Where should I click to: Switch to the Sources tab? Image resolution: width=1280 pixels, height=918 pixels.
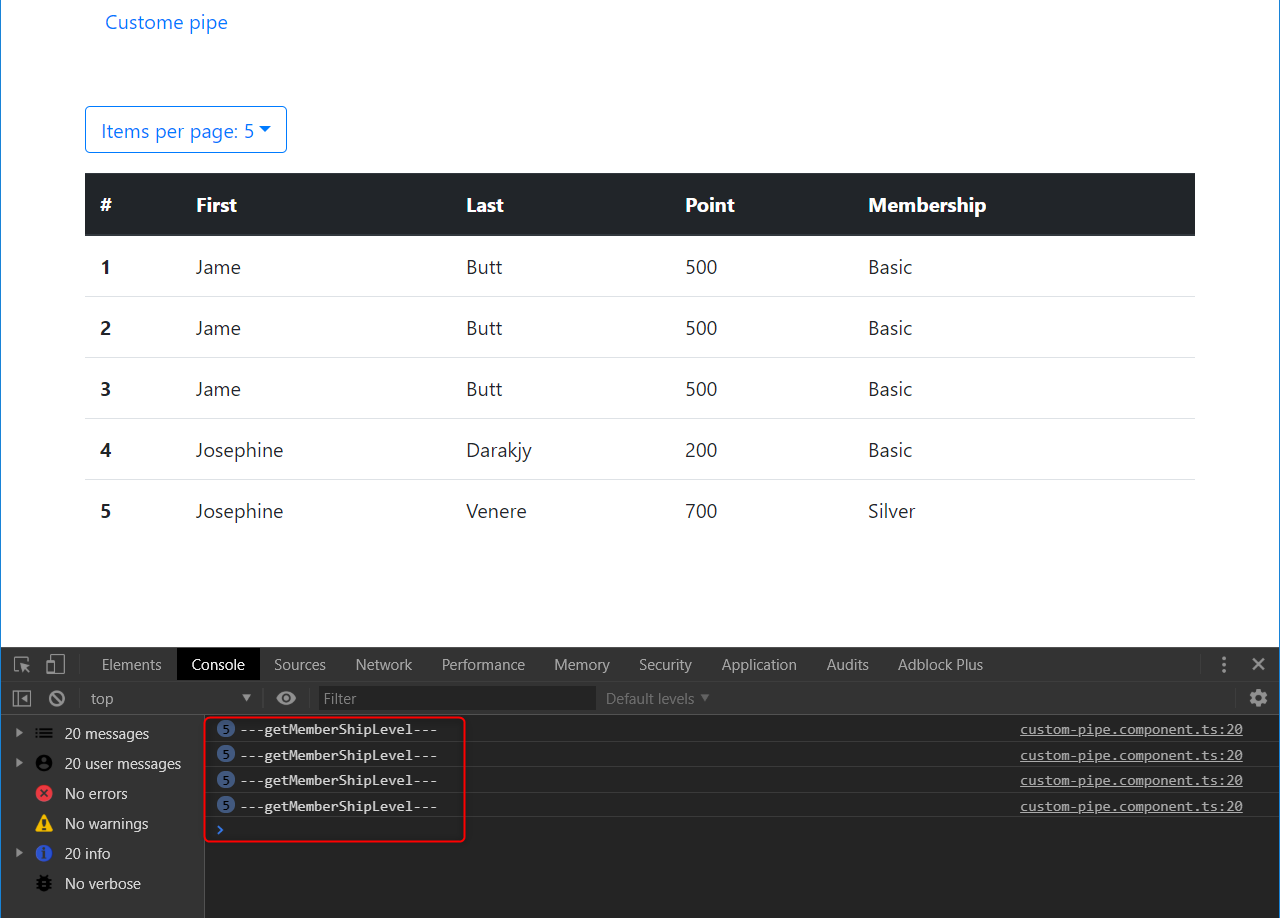click(300, 665)
